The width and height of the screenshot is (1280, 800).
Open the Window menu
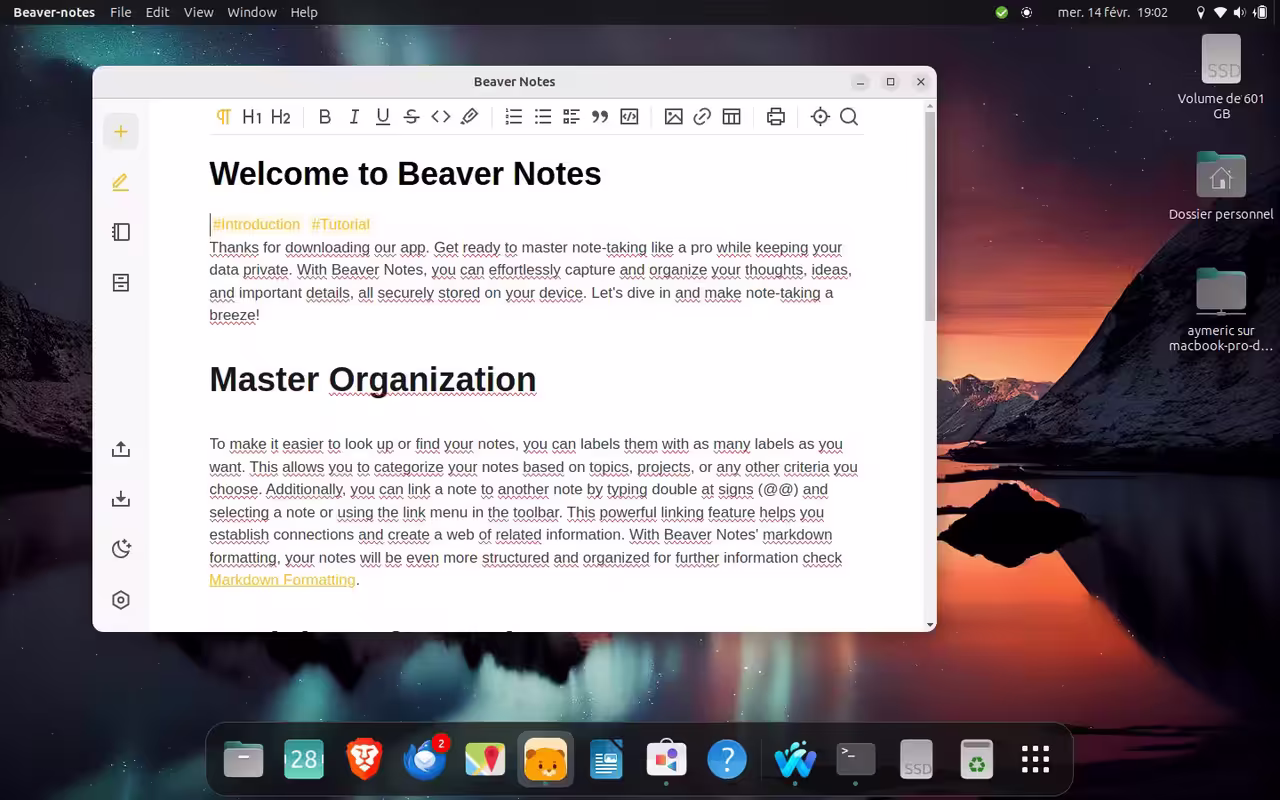tap(252, 12)
